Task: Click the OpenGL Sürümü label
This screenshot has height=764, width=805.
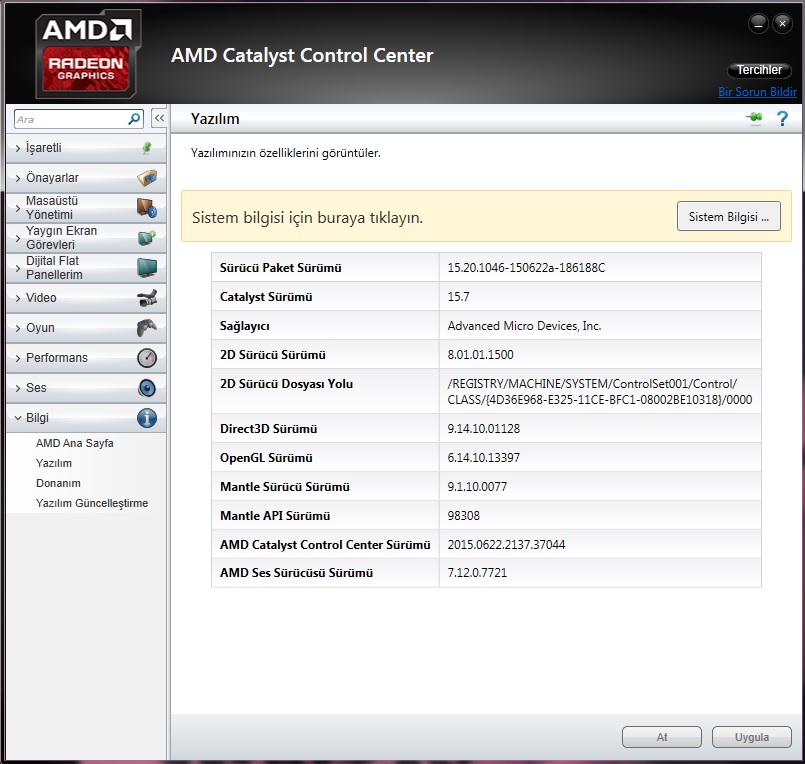Action: tap(266, 457)
